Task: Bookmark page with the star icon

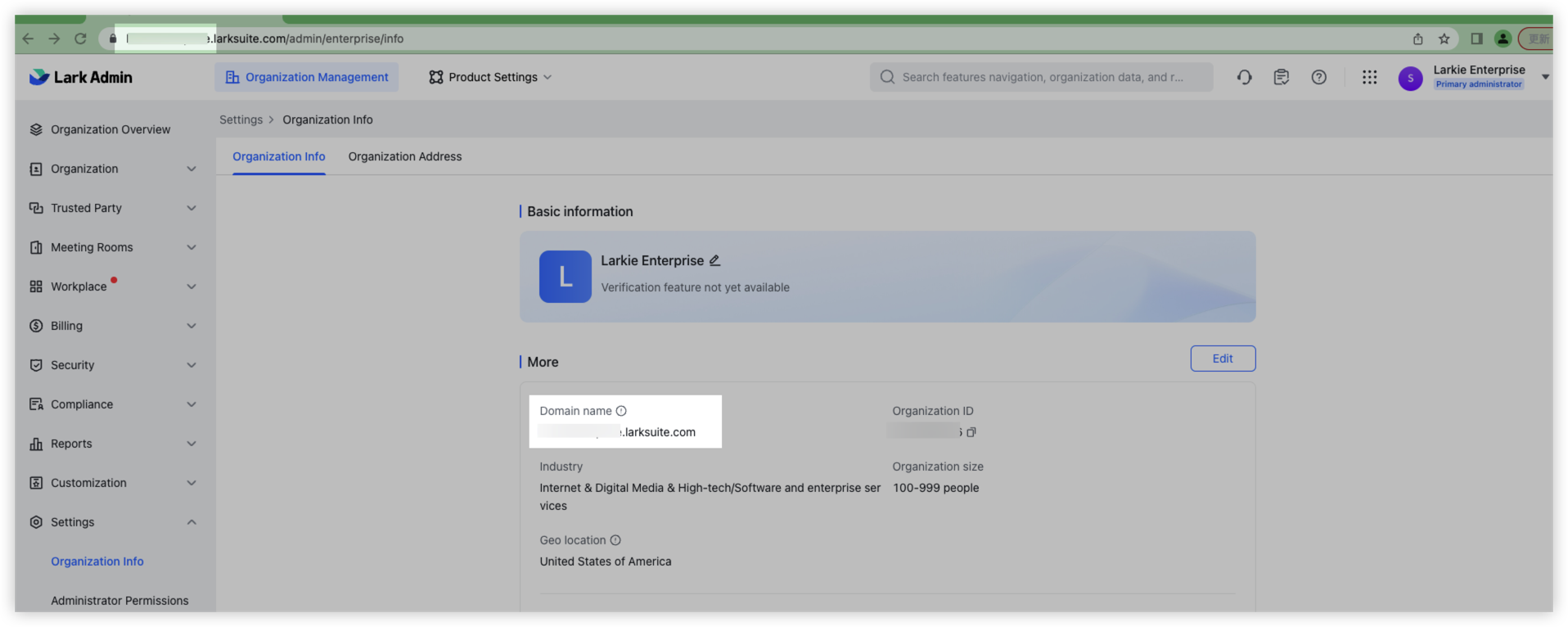Action: [x=1444, y=38]
